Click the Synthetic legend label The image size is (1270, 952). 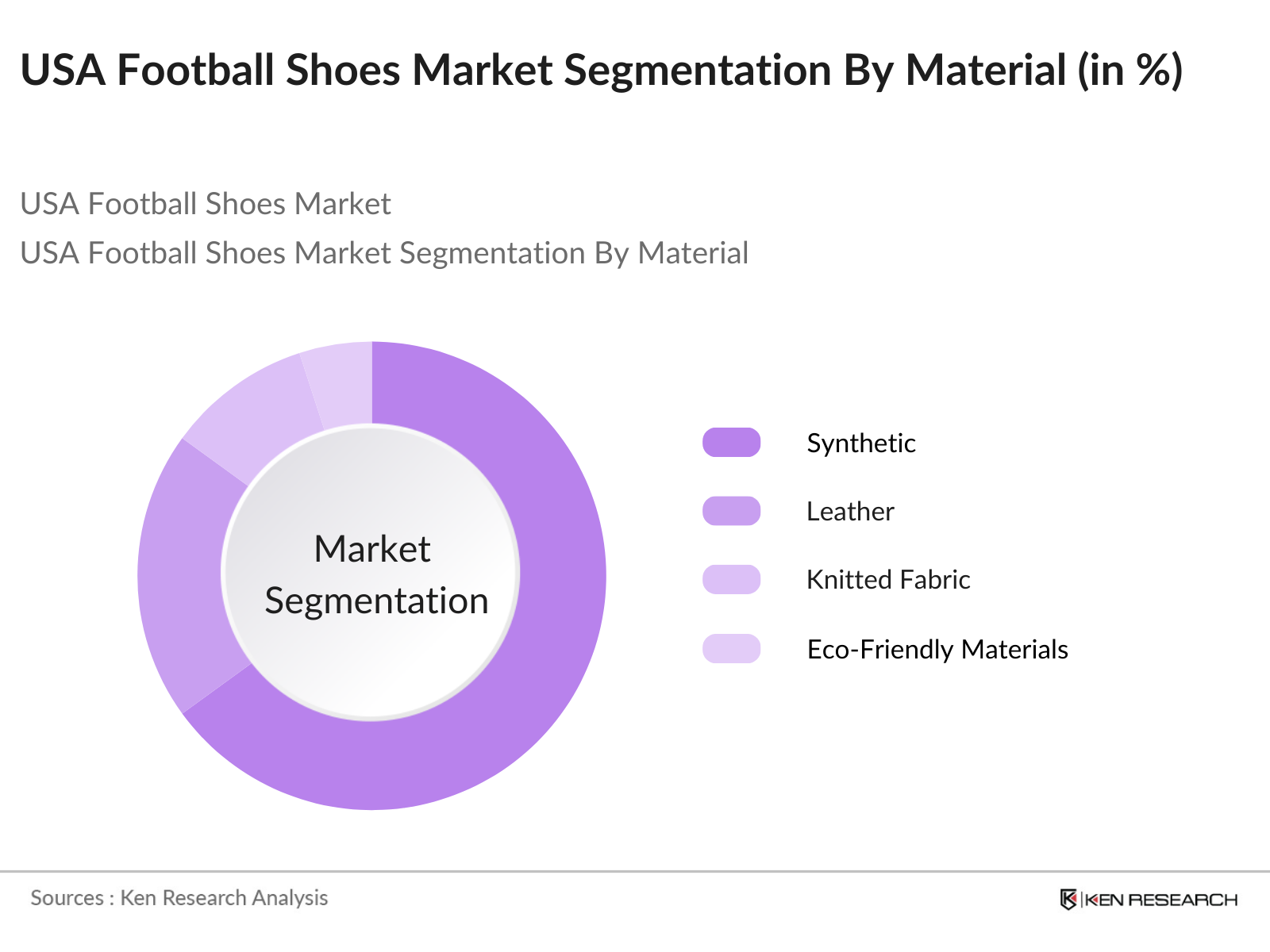[860, 443]
